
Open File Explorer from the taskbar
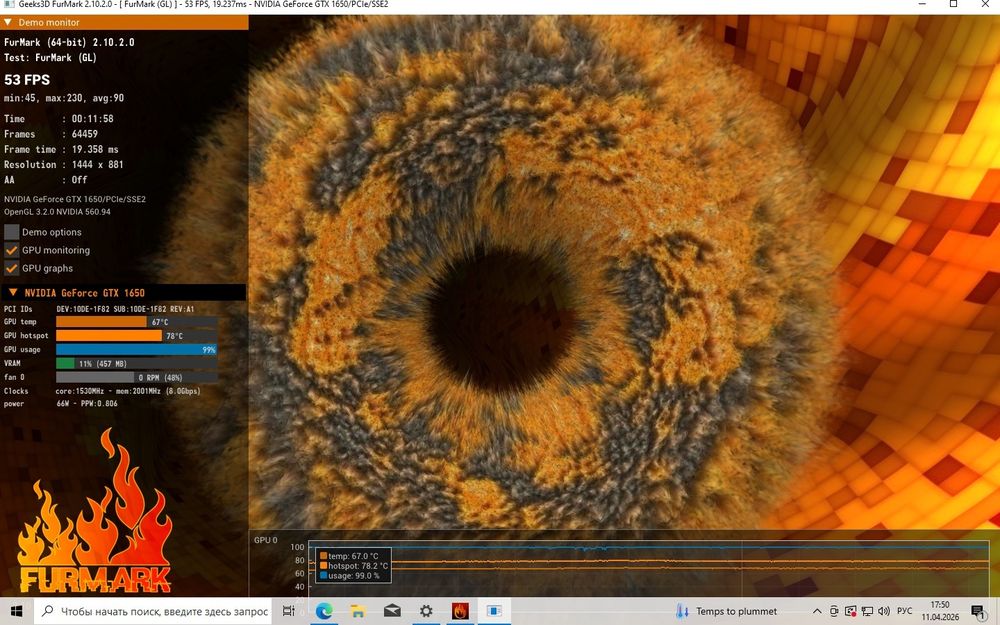tap(358, 611)
